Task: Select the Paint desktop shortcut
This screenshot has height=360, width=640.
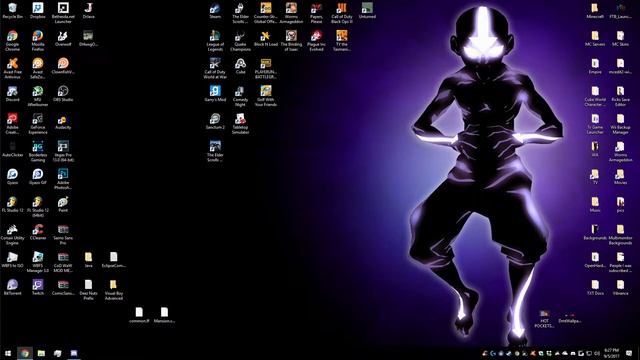Action: (63, 204)
